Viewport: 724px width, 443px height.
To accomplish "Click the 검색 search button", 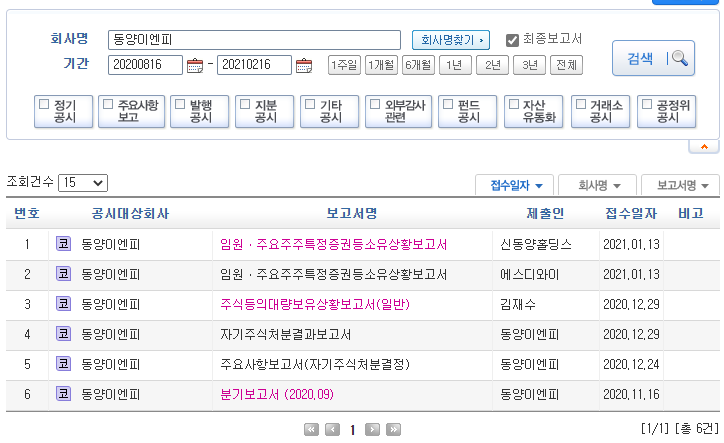I will [x=653, y=58].
